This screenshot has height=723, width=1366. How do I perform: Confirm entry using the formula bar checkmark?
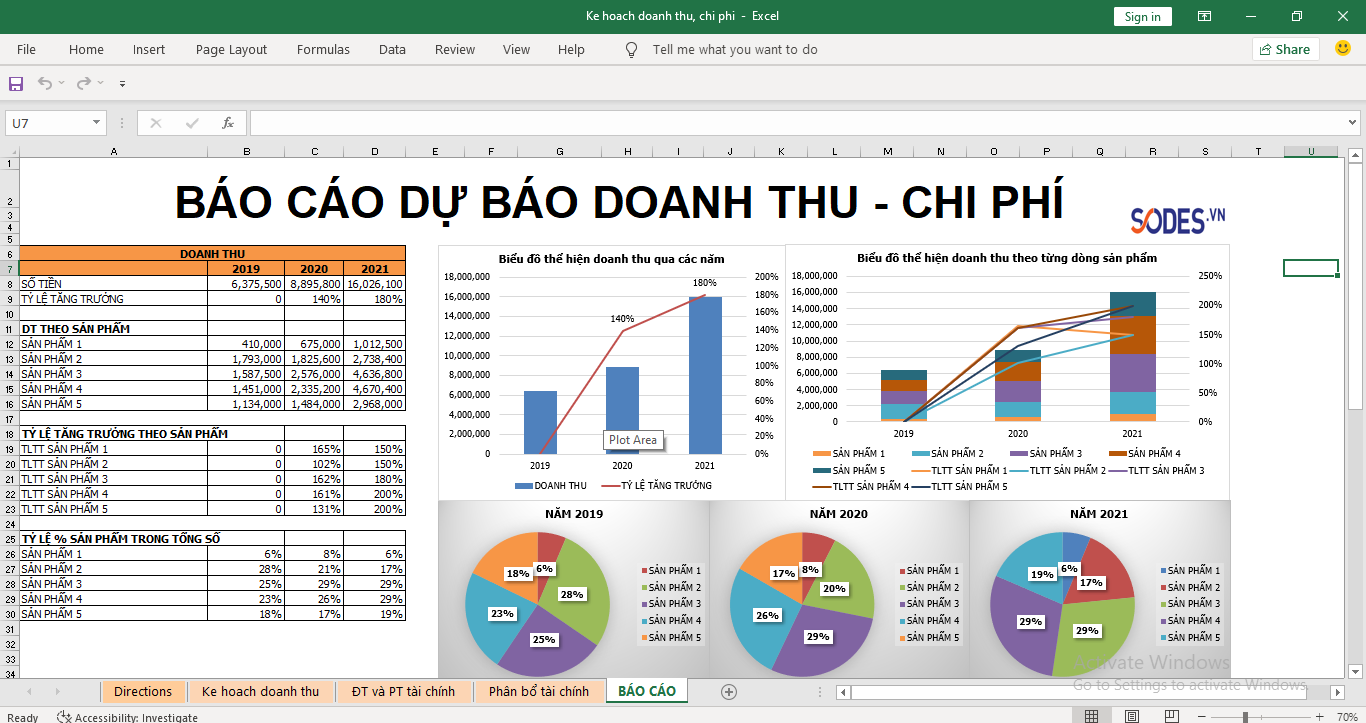pyautogui.click(x=192, y=123)
